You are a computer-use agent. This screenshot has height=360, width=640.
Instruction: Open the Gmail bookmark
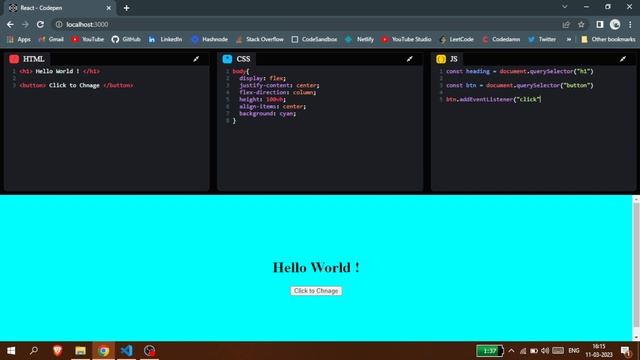click(x=51, y=39)
